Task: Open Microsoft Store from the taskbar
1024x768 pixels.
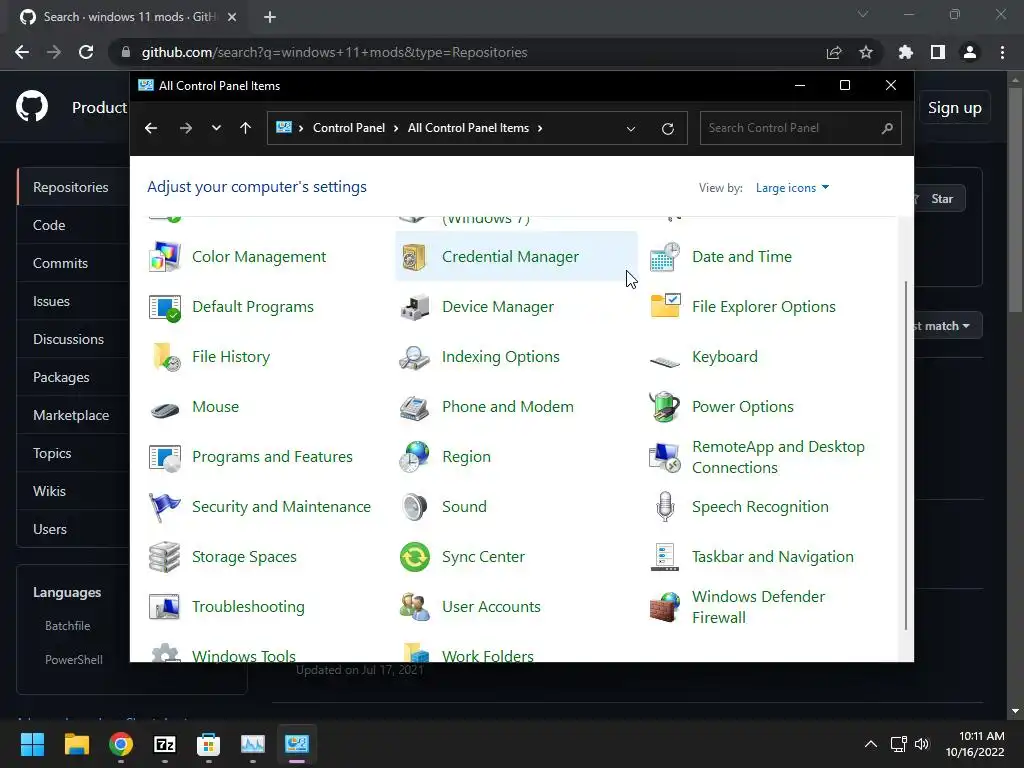Action: (208, 744)
